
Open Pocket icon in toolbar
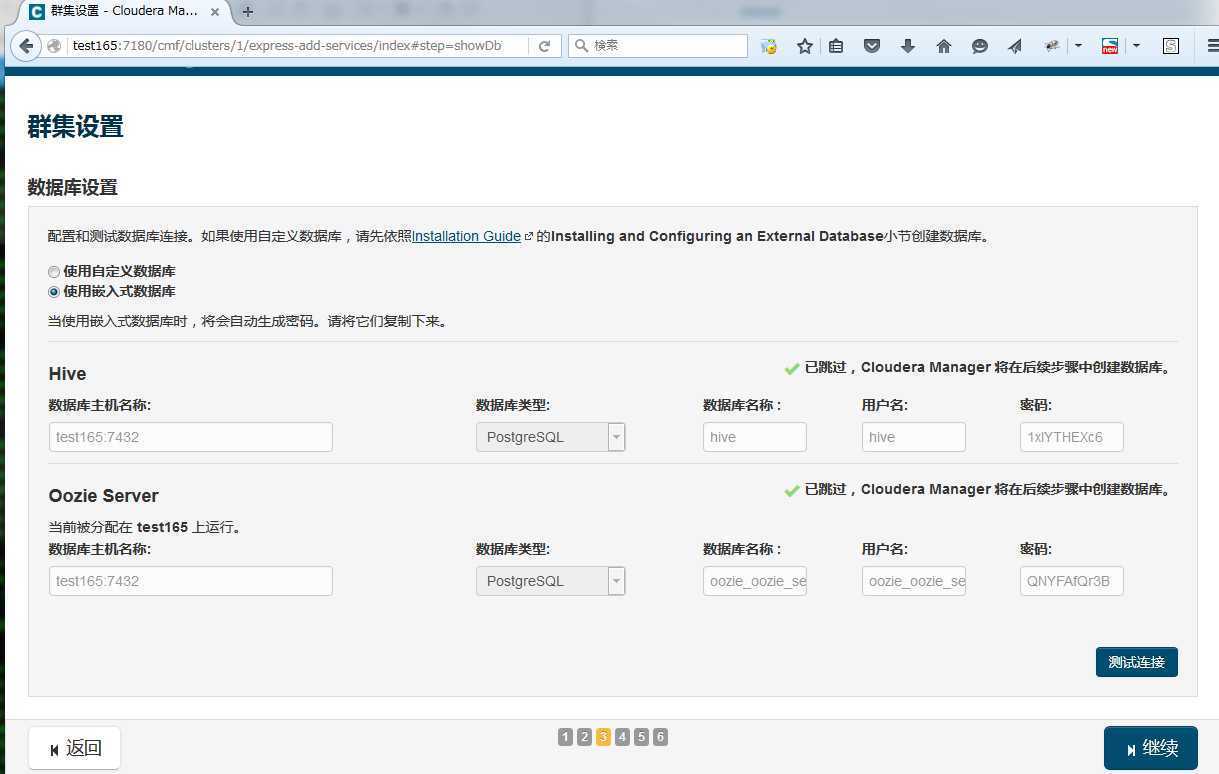pos(872,46)
